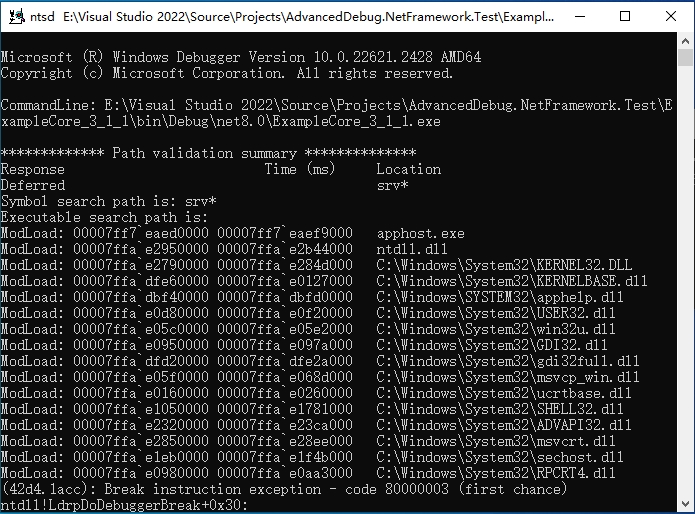The width and height of the screenshot is (695, 514).
Task: Click the win32u.dll module path
Action: click(496, 329)
